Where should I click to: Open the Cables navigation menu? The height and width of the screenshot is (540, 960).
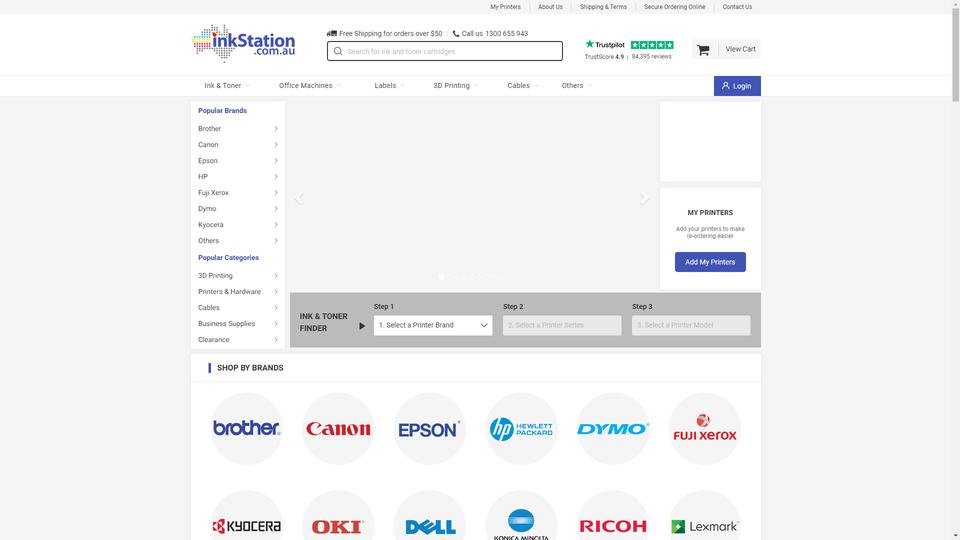pyautogui.click(x=523, y=86)
